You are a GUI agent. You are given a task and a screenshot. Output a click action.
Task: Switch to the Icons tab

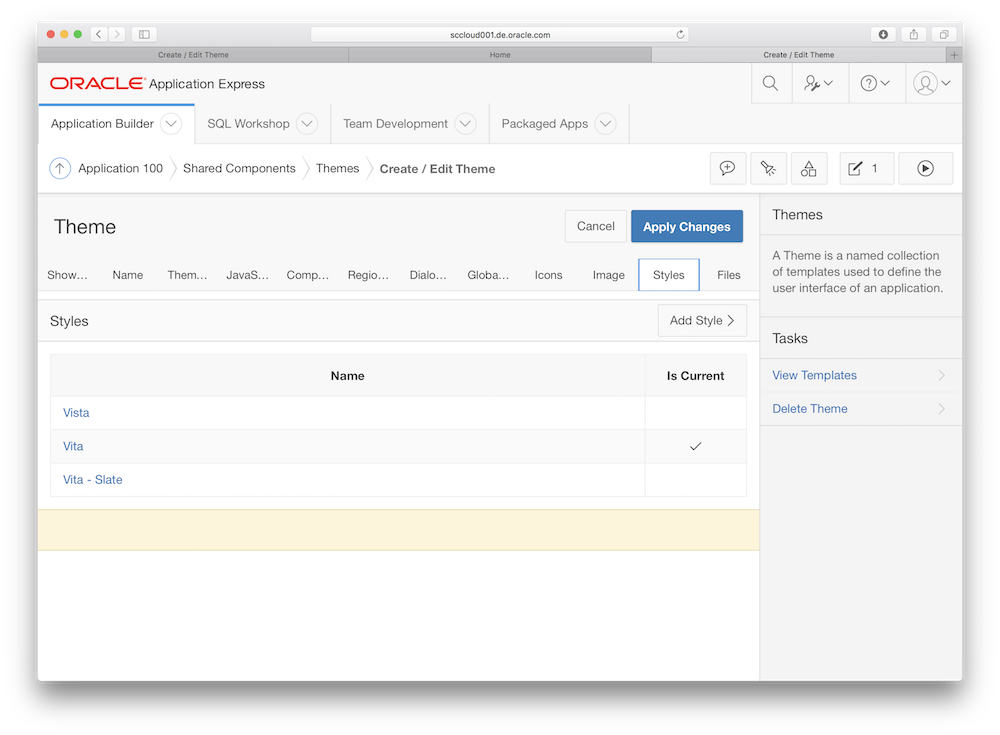pos(548,274)
